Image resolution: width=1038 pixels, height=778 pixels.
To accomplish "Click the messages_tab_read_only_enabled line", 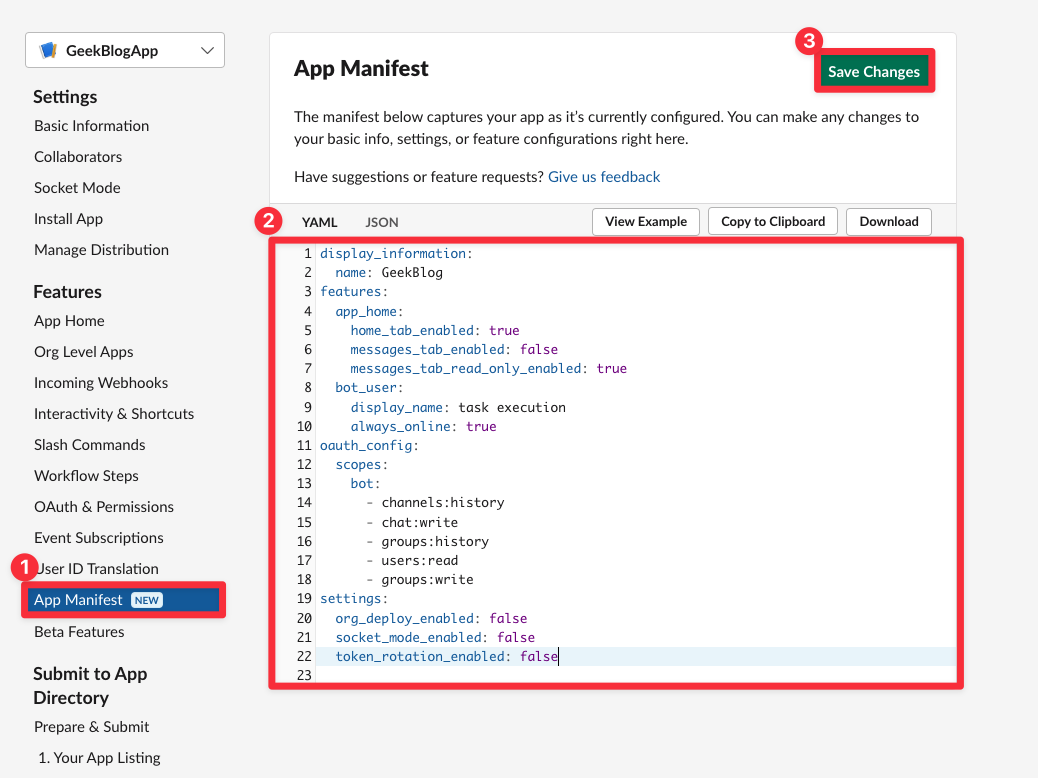I will (x=489, y=369).
